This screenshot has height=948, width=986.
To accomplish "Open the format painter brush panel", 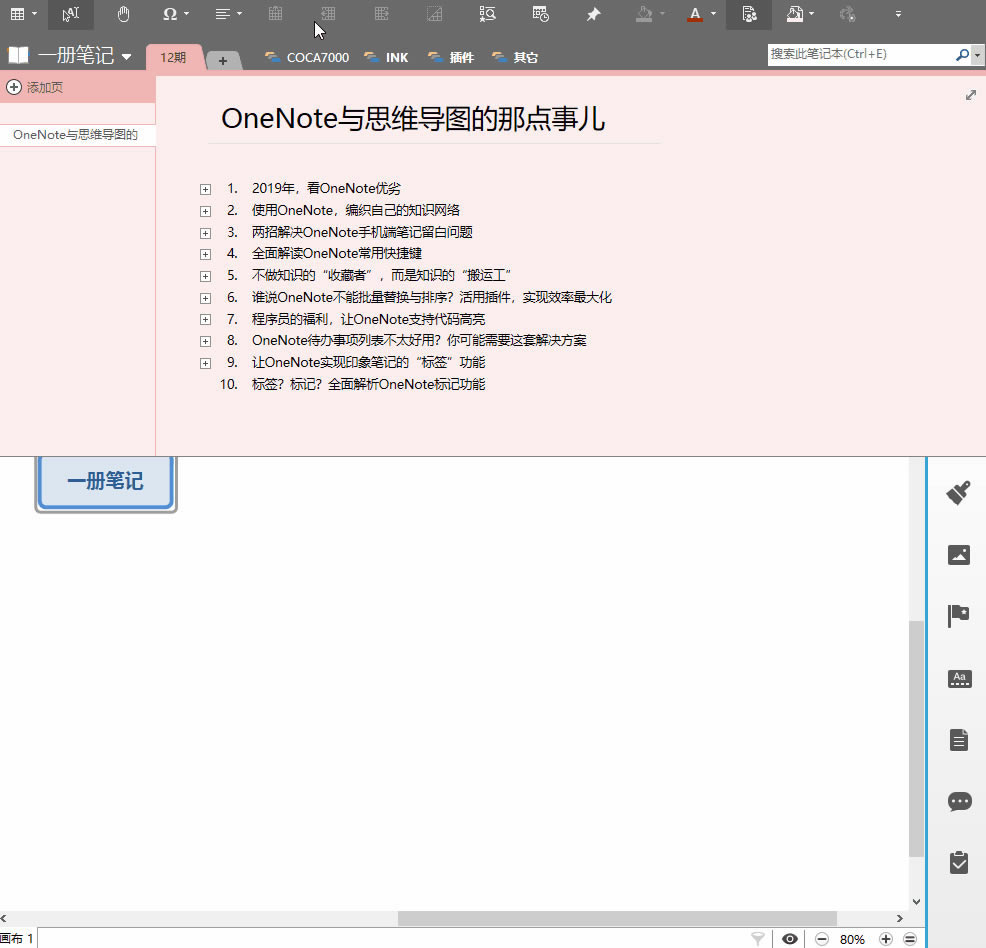I will 958,492.
